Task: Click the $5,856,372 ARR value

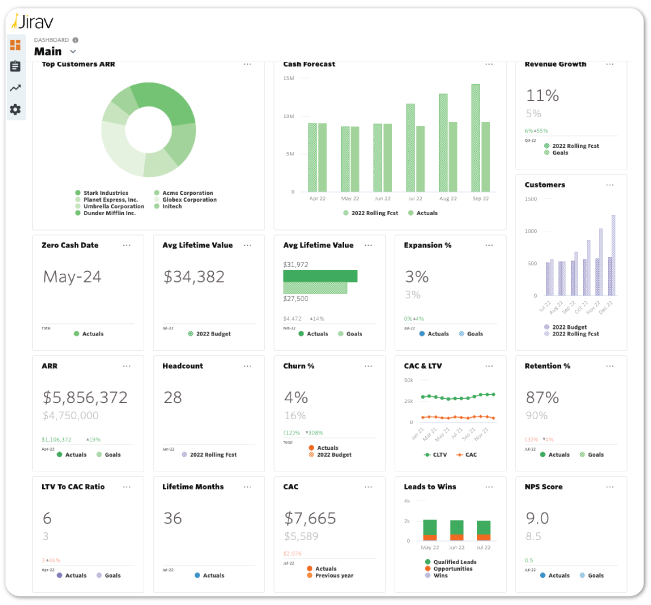Action: [x=85, y=397]
